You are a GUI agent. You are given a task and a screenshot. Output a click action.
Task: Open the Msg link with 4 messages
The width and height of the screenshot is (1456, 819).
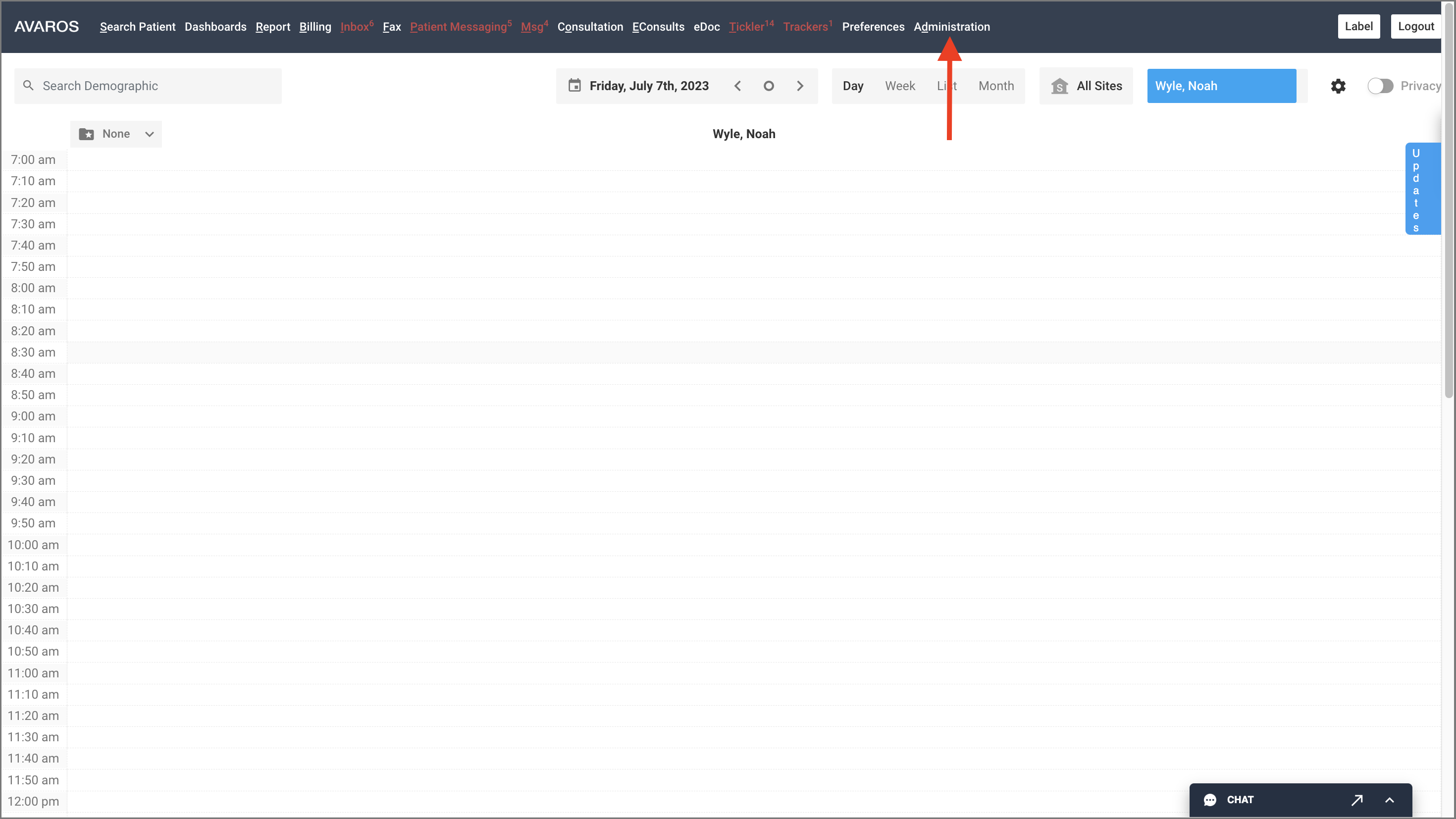click(x=534, y=27)
